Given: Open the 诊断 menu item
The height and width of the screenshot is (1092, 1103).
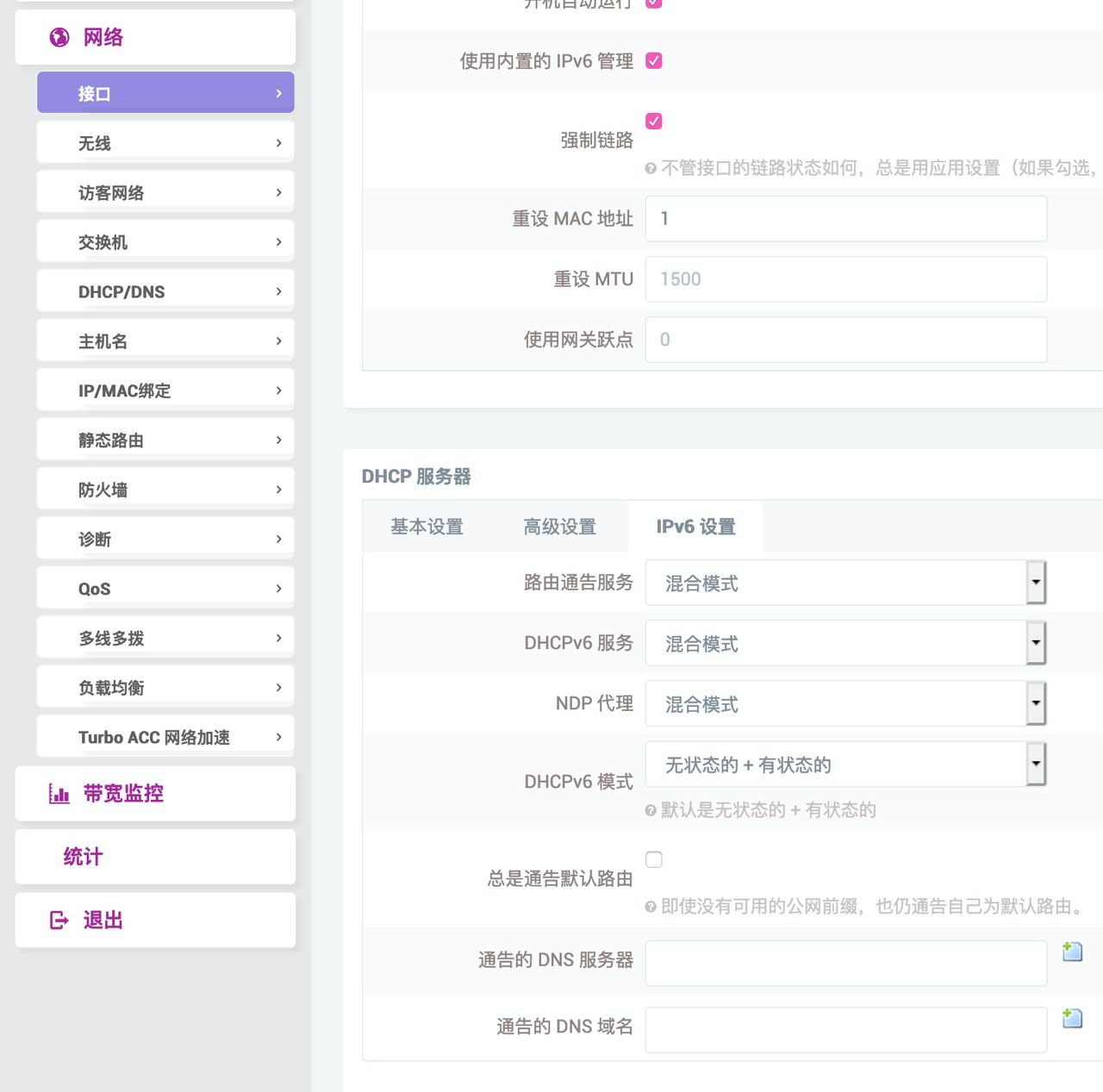Looking at the screenshot, I should tap(165, 540).
